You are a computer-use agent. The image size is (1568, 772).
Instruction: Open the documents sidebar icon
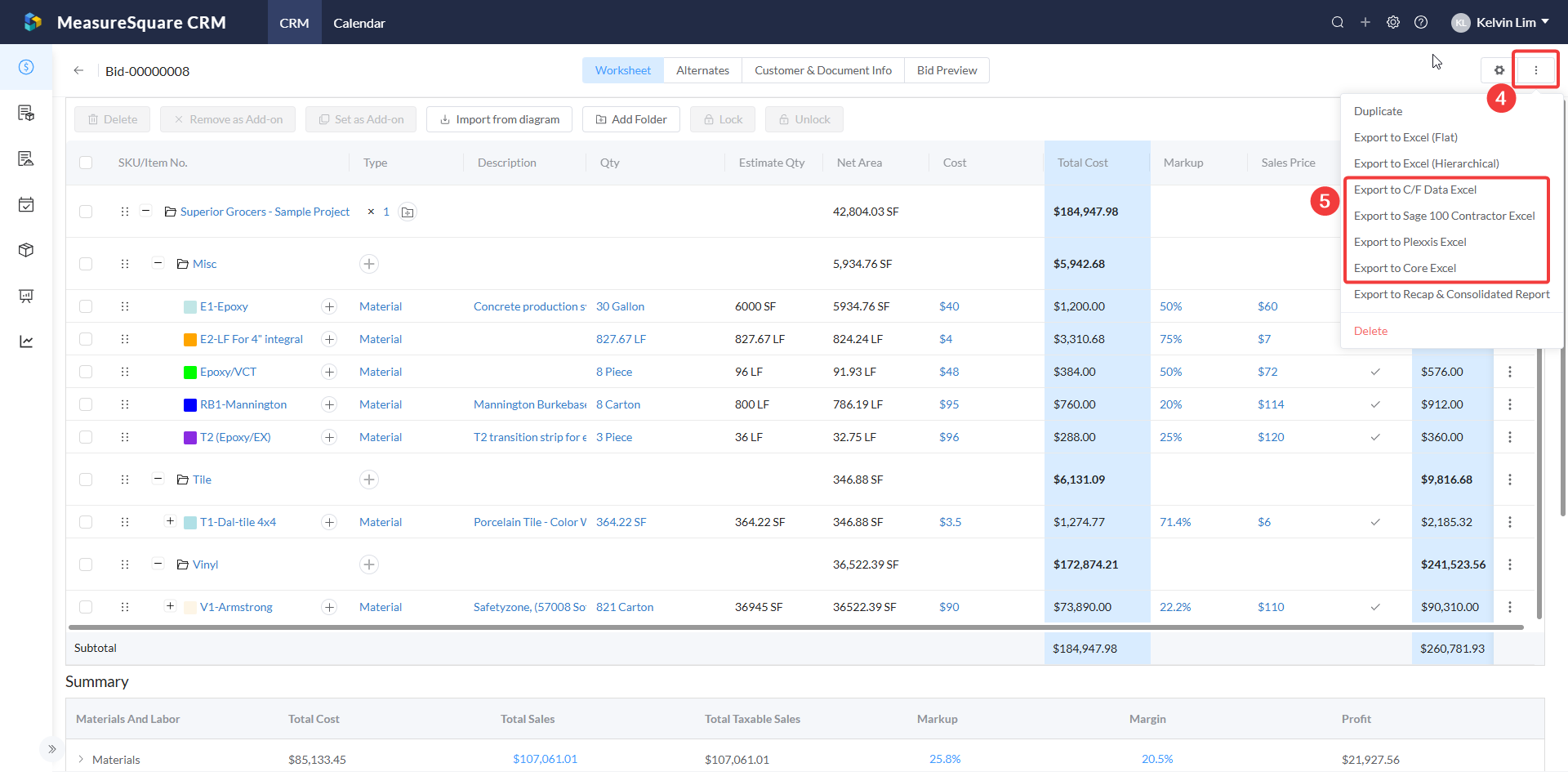click(26, 113)
